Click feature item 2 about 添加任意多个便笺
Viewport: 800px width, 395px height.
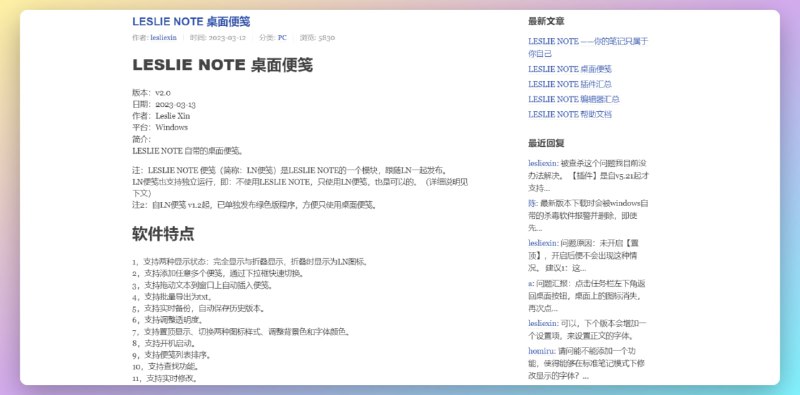point(219,274)
